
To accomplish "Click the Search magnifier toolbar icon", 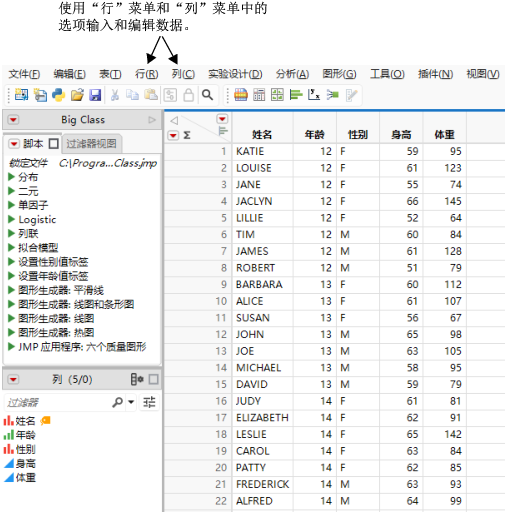I will pos(207,95).
